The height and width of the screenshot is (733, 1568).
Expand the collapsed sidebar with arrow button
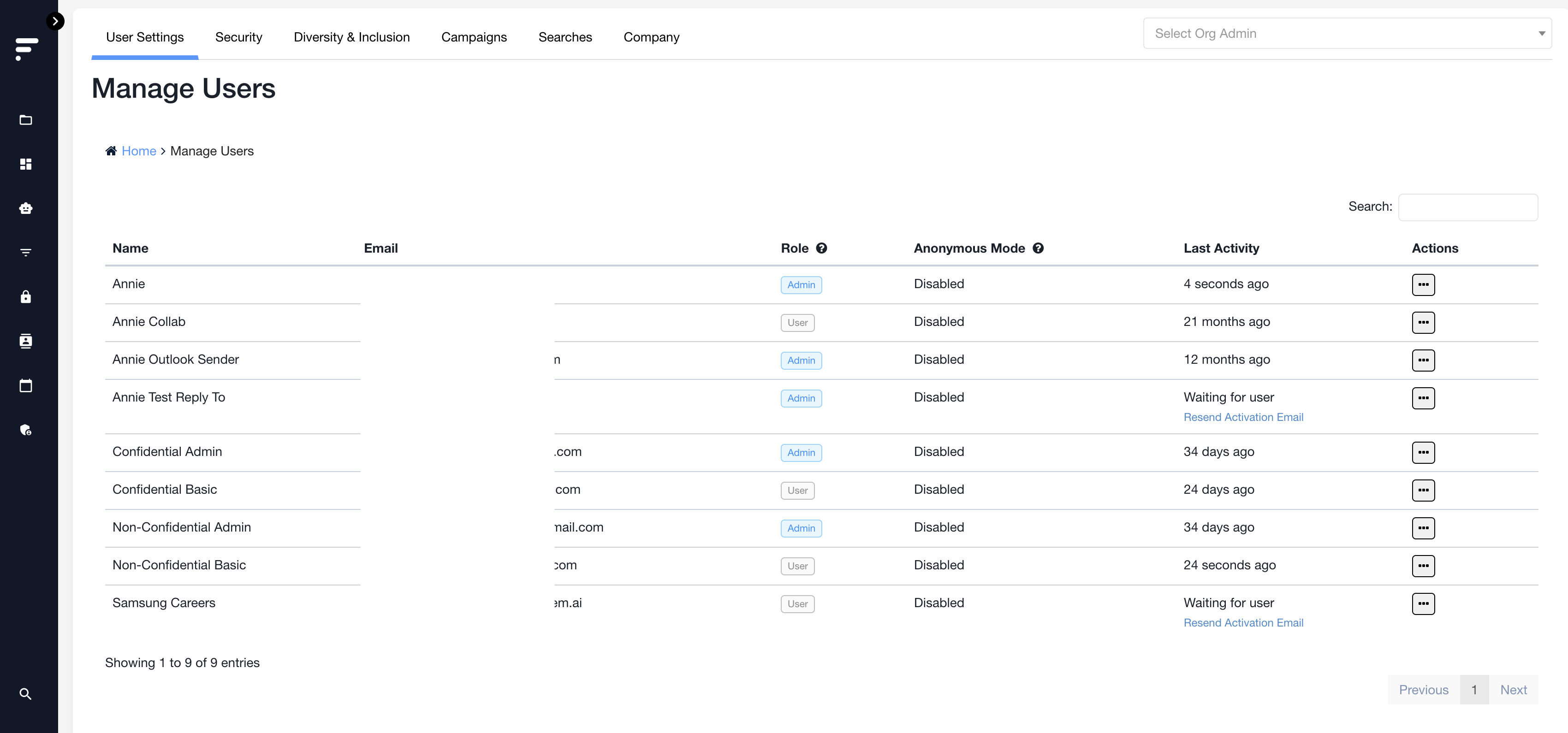tap(55, 21)
